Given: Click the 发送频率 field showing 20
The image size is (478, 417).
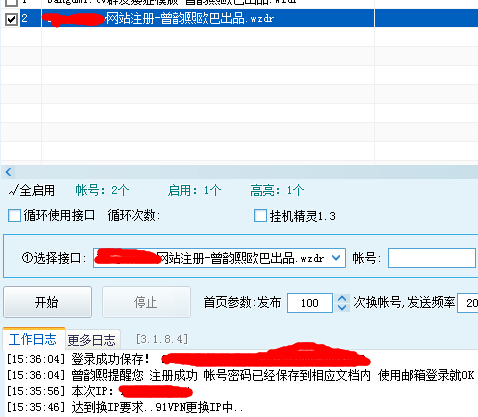Looking at the screenshot, I should [x=468, y=303].
